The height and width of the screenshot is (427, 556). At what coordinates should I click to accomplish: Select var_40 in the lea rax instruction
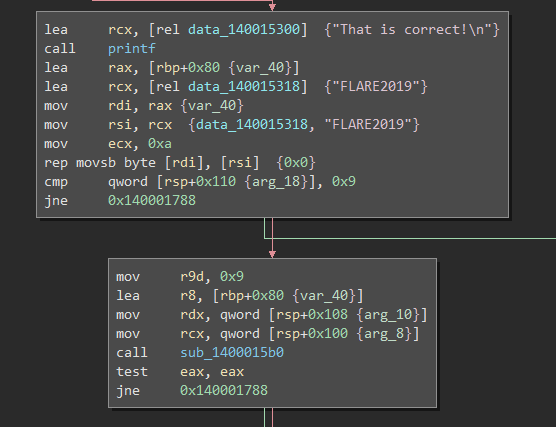[260, 67]
